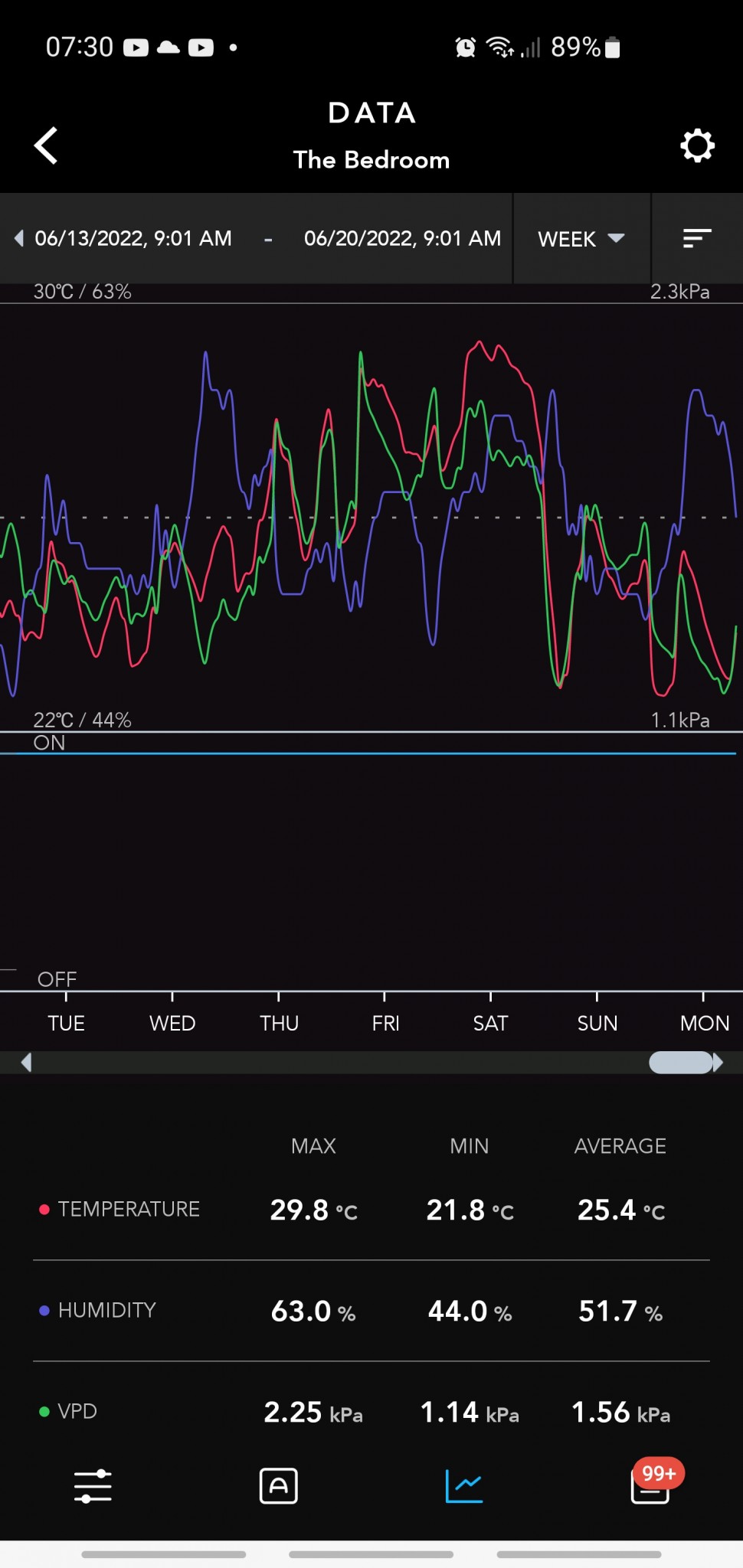Image resolution: width=743 pixels, height=1568 pixels.
Task: Toggle the Humidity series blue dot
Action: click(x=44, y=1311)
